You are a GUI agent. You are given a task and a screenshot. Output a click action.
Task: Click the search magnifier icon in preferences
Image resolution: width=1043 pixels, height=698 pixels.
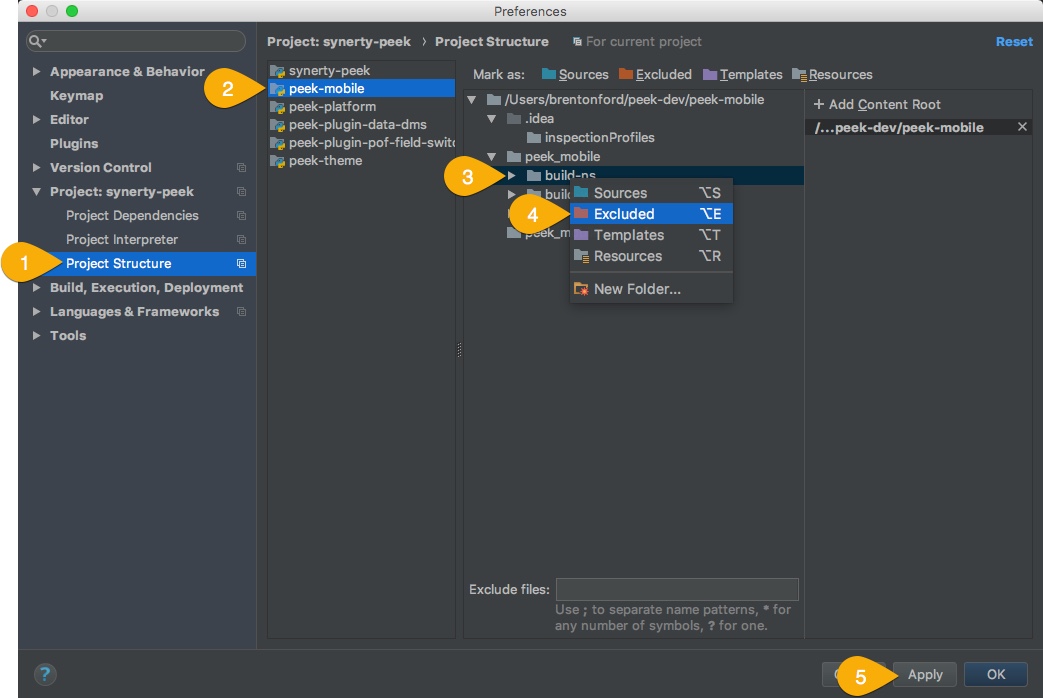click(x=37, y=41)
